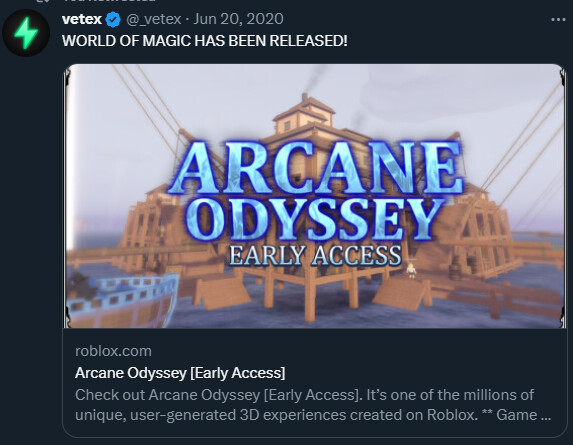This screenshot has height=445, width=573.
Task: Open vetex's green lightning bolt avatar
Action: pyautogui.click(x=26, y=33)
